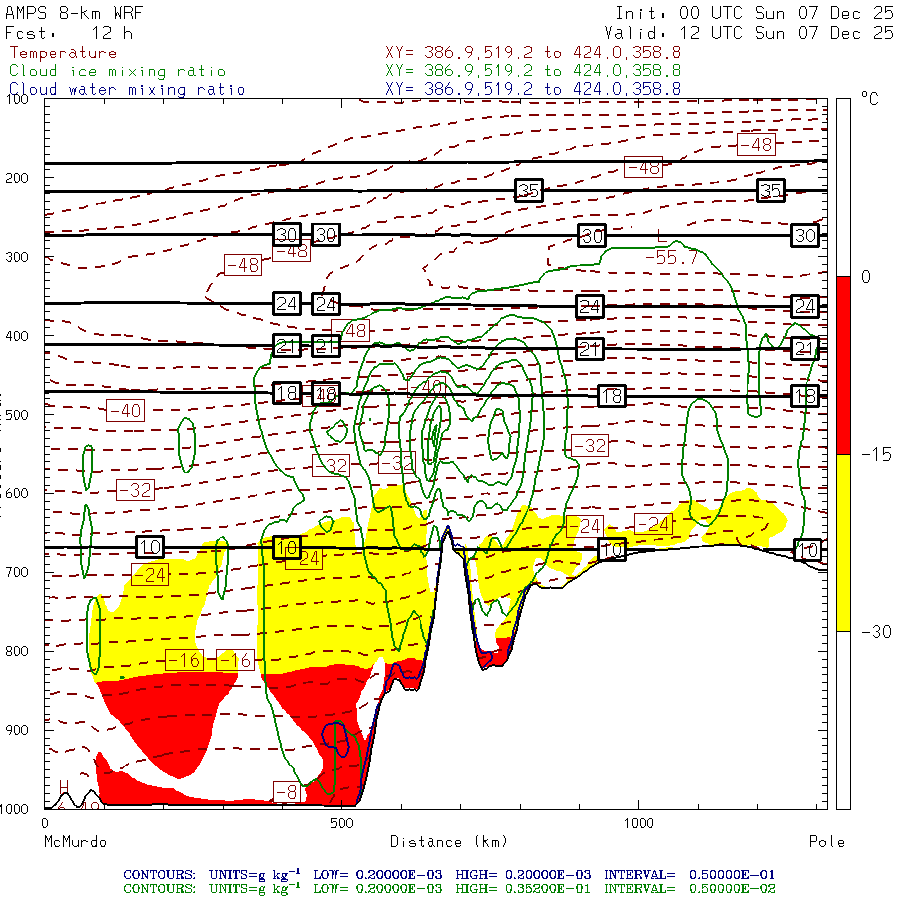This screenshot has height=900, width=900.
Task: Click the '0' colorbar tick label
Action: [866, 277]
